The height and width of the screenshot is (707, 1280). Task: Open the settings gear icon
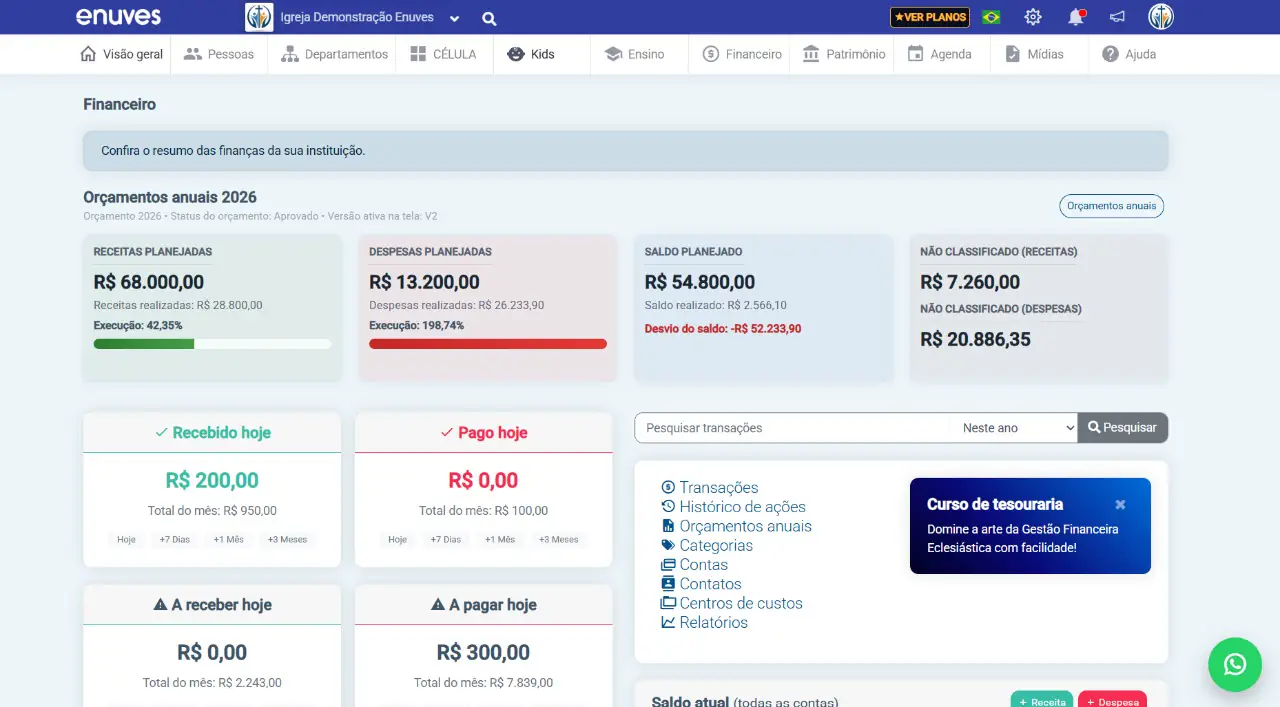click(x=1033, y=17)
